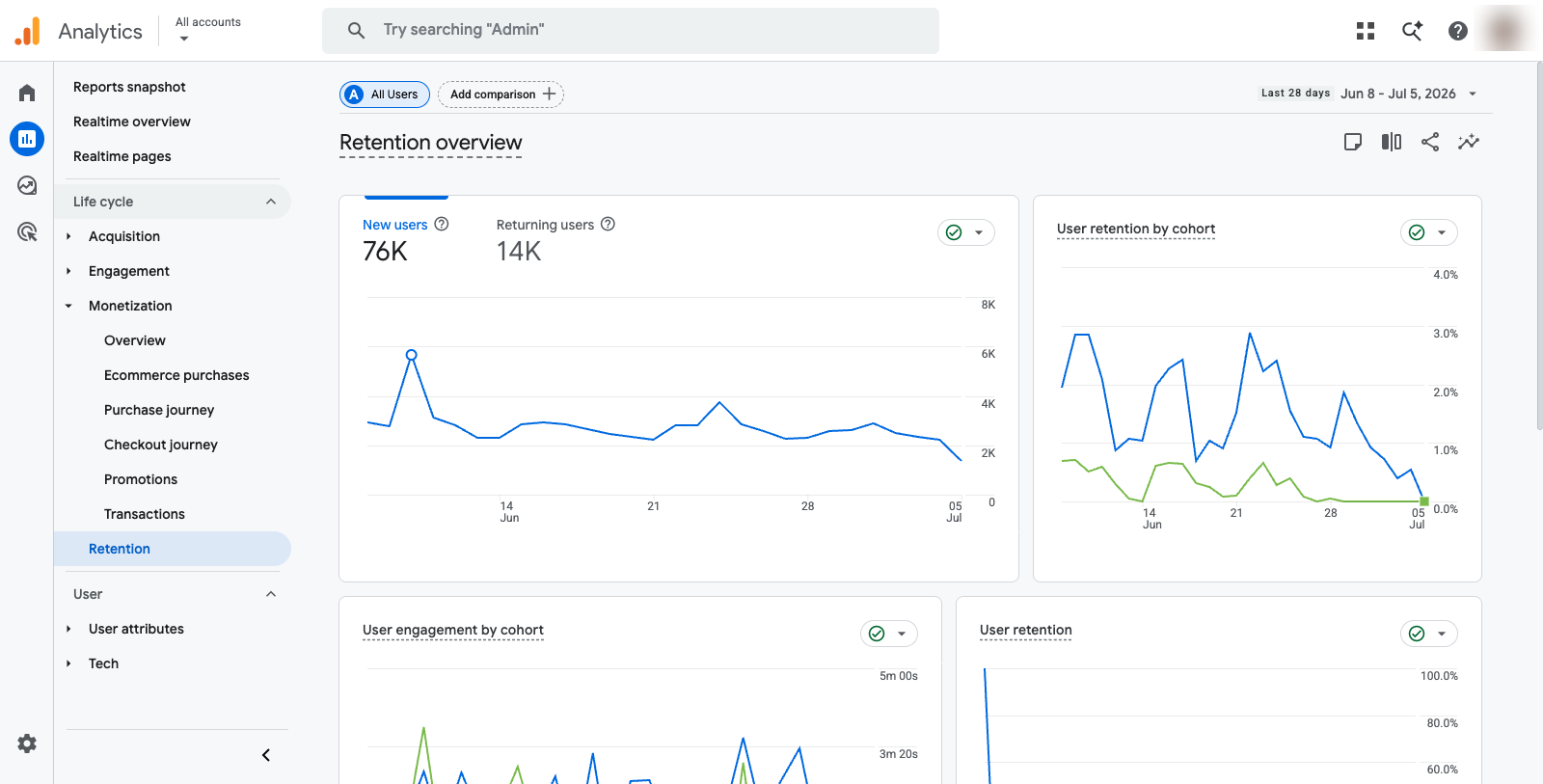Open data quality check on User retention card
This screenshot has width=1543, height=784.
click(1429, 634)
